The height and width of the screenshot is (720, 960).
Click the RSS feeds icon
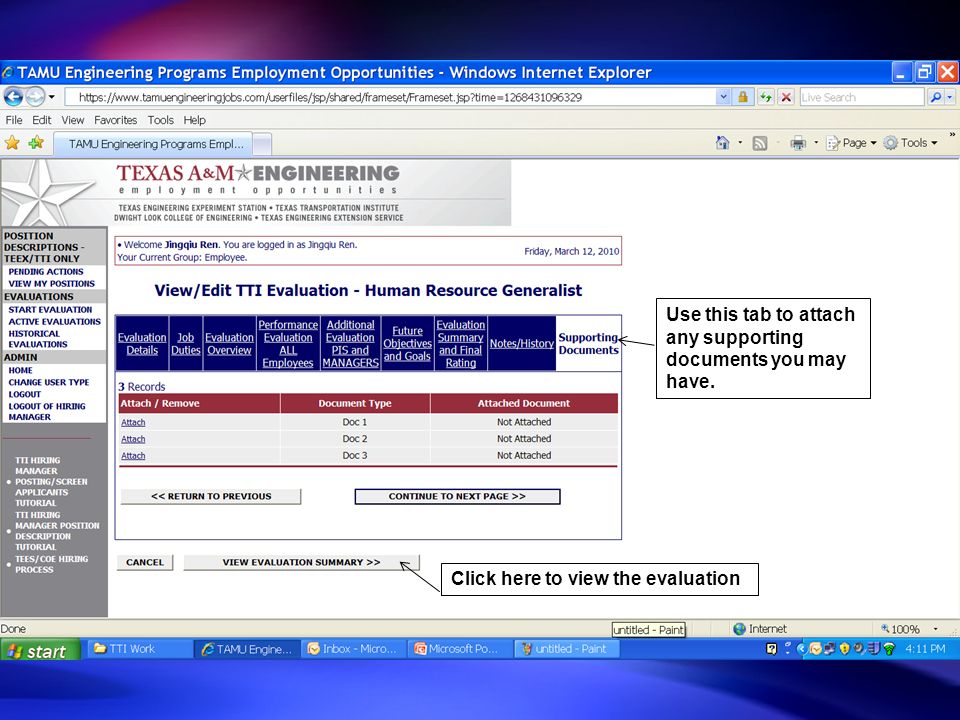[x=760, y=143]
